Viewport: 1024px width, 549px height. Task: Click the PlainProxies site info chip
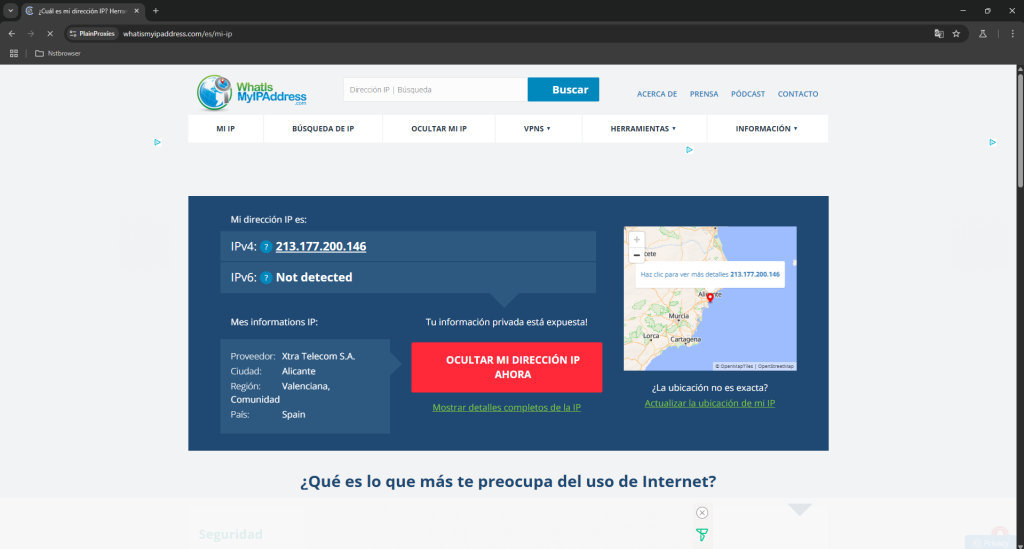click(x=92, y=34)
